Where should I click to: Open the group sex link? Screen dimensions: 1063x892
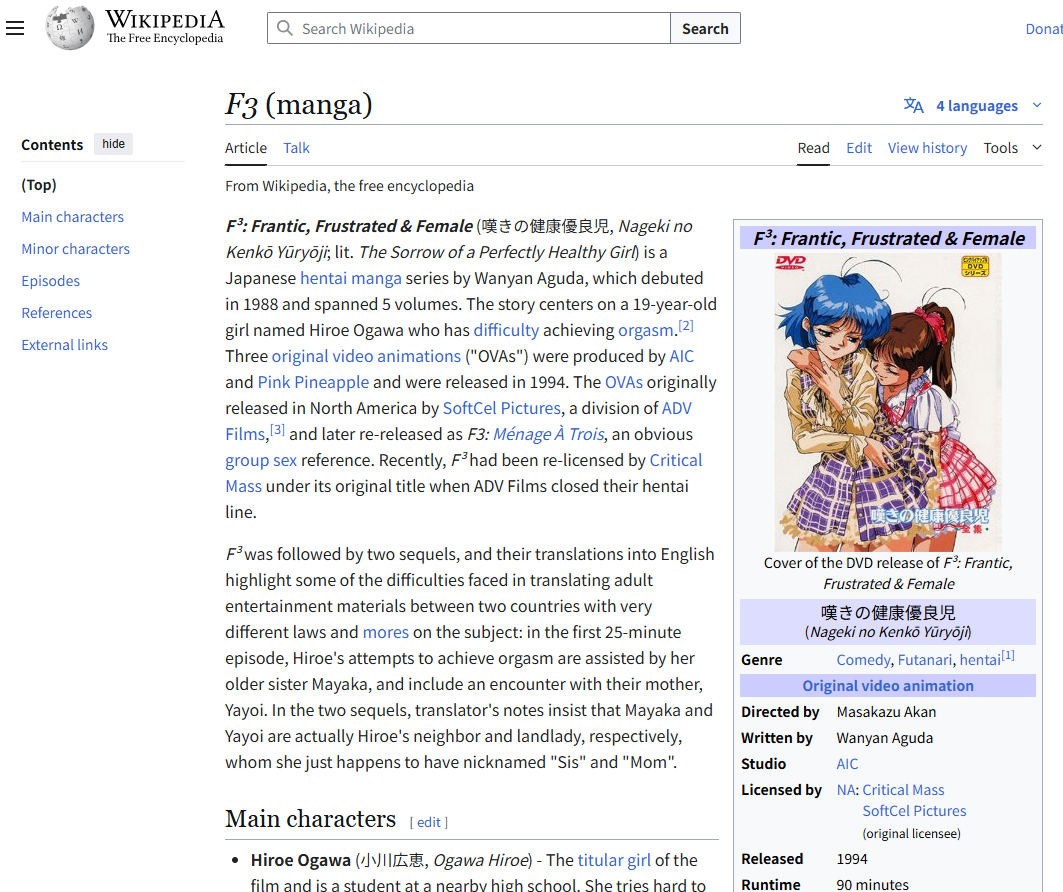tap(261, 460)
